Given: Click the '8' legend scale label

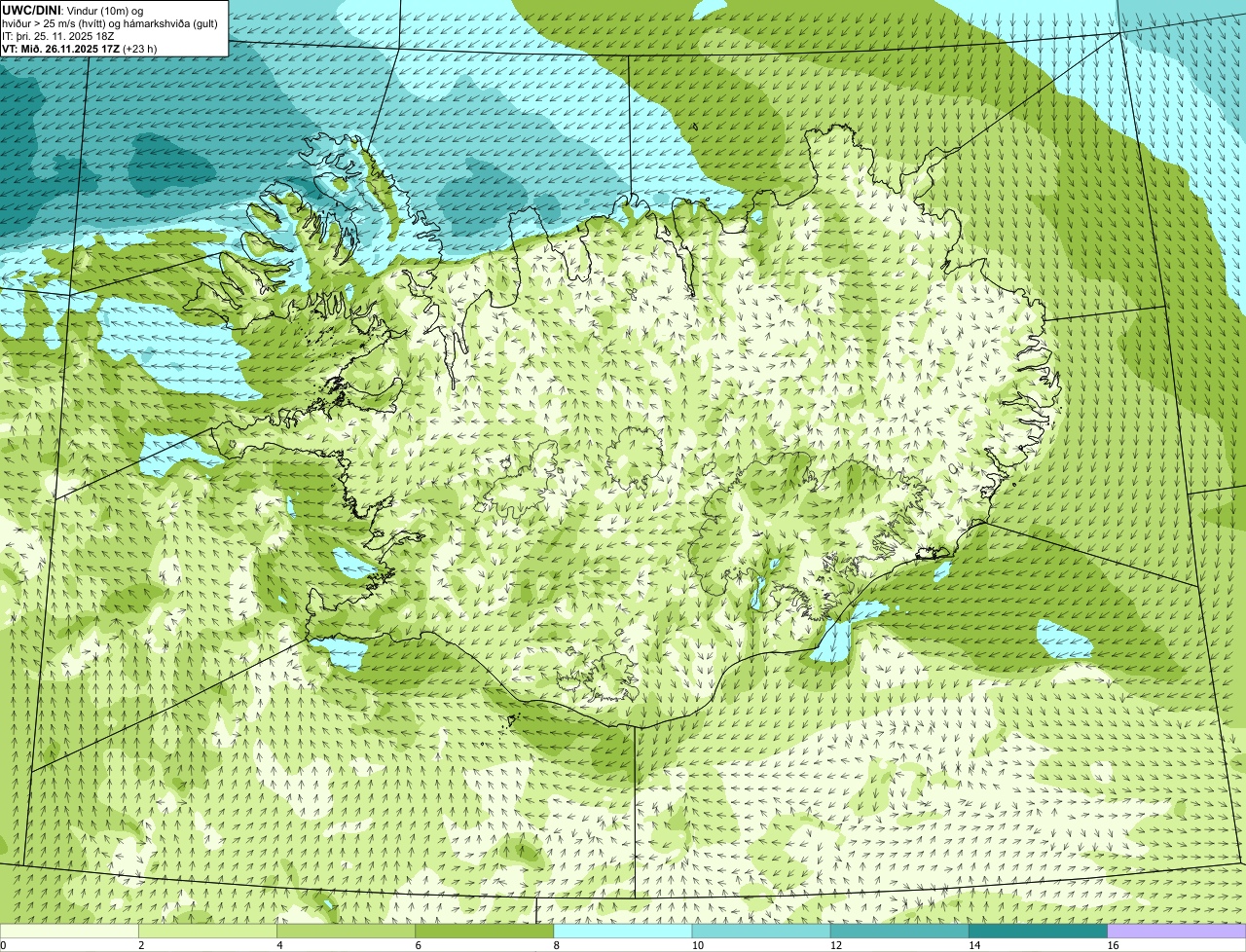Looking at the screenshot, I should 557,945.
